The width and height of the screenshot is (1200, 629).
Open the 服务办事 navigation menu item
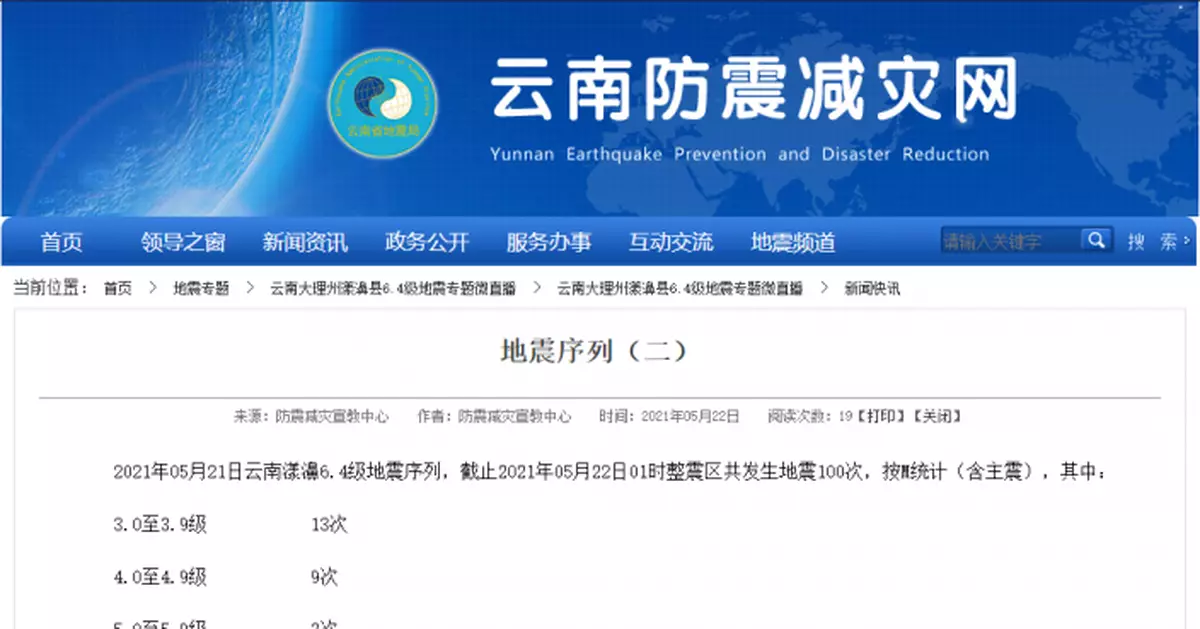click(x=548, y=241)
